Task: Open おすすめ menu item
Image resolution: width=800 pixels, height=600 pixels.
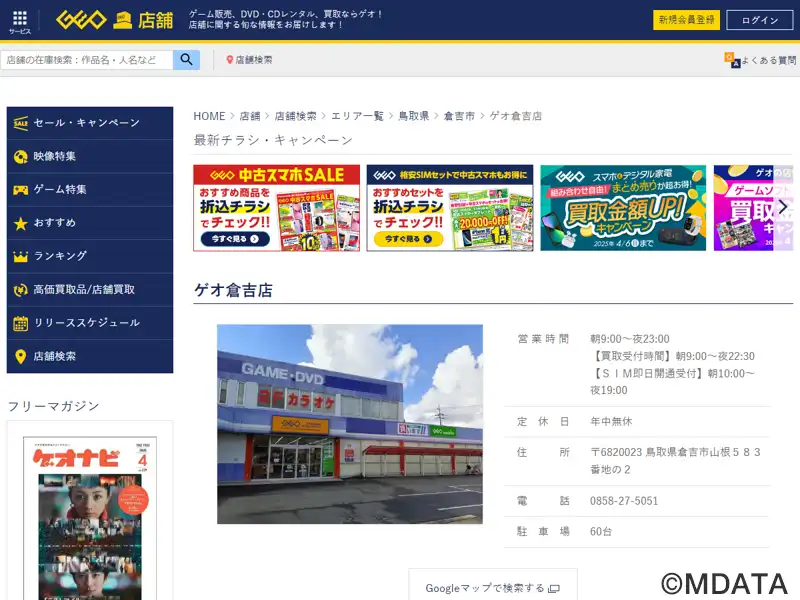Action: [x=90, y=223]
